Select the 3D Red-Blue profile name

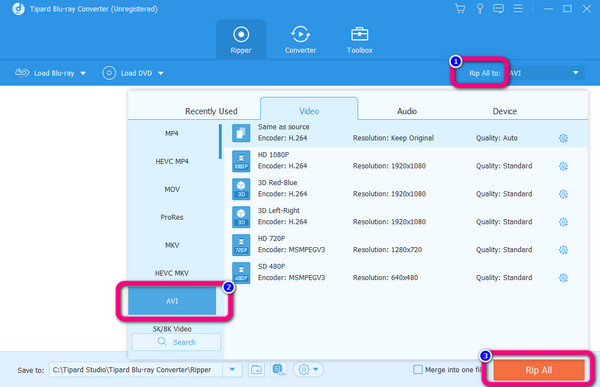pos(277,183)
